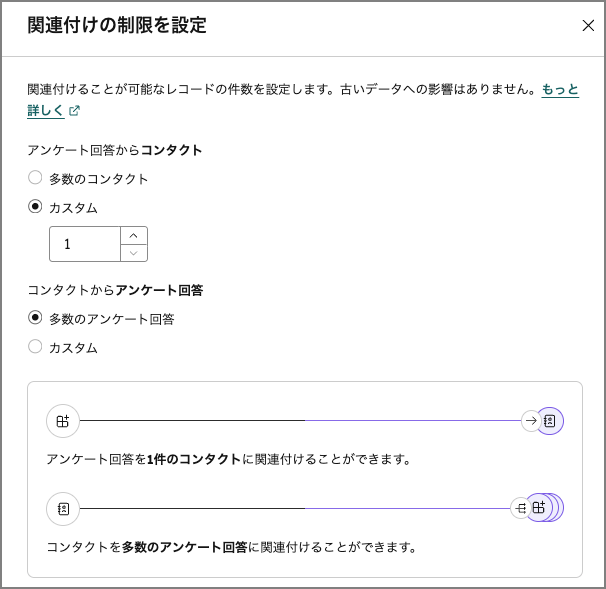The image size is (606, 589).
Task: Click the 関連付けの制限を設定 dialog title
Action: (x=117, y=26)
